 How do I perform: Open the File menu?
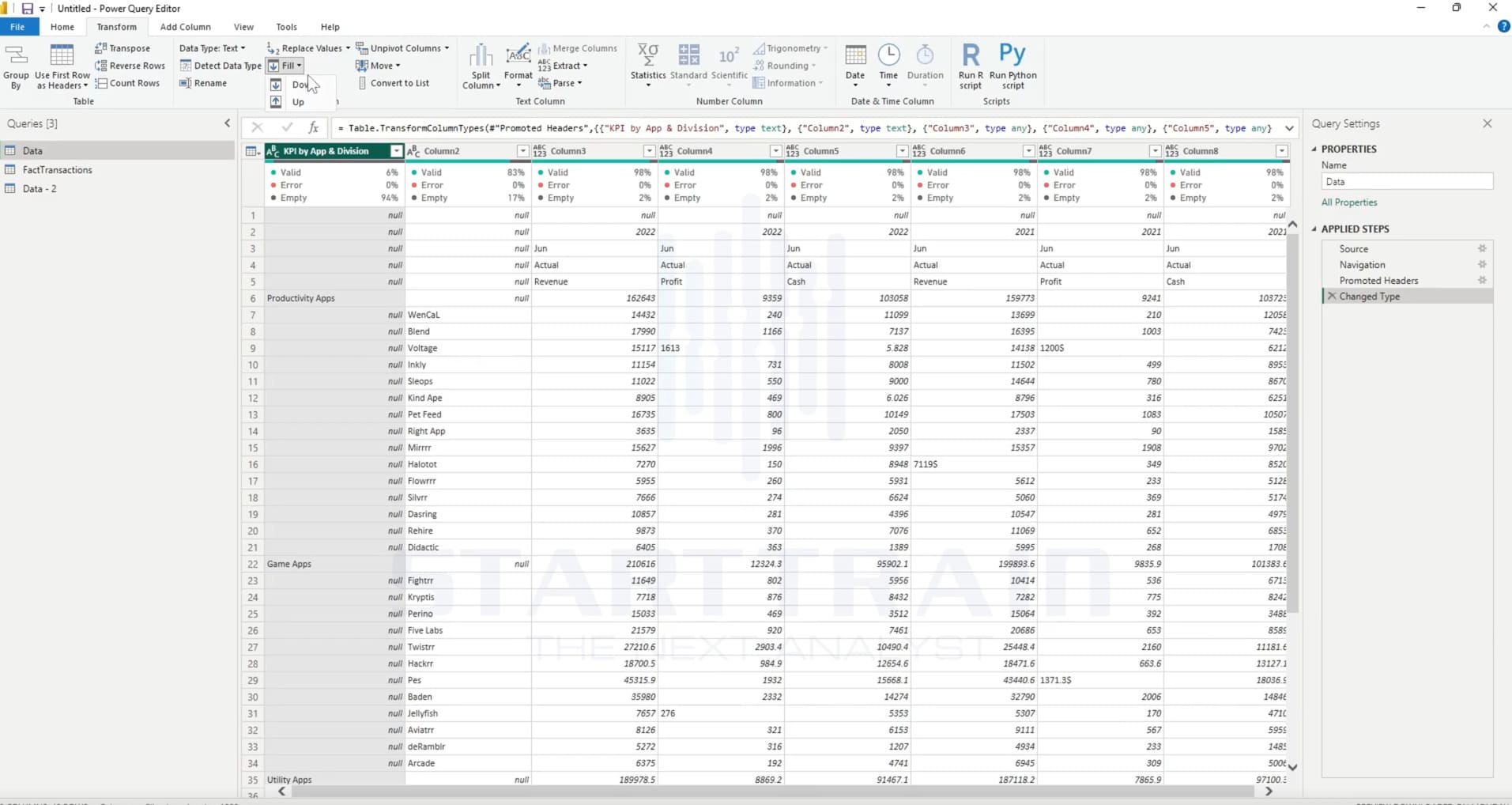click(x=17, y=27)
